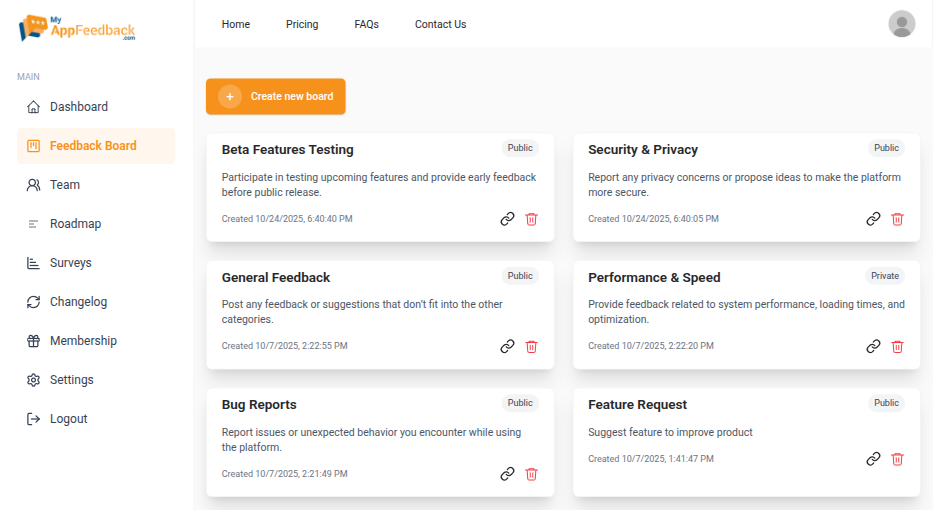This screenshot has height=510, width=933.
Task: Navigate to Surveys in the sidebar
Action: tap(70, 263)
